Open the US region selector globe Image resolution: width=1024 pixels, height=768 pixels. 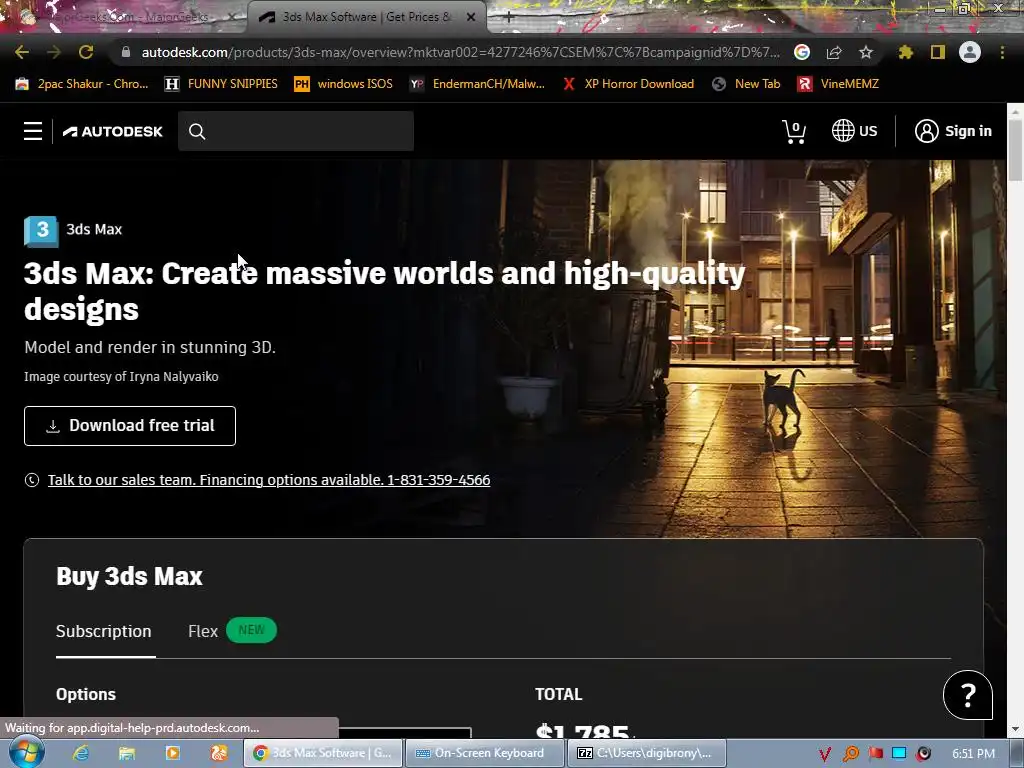tap(842, 131)
